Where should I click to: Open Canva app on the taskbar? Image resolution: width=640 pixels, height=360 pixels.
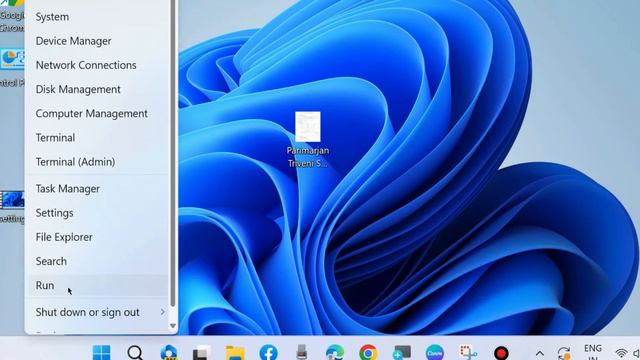click(435, 353)
